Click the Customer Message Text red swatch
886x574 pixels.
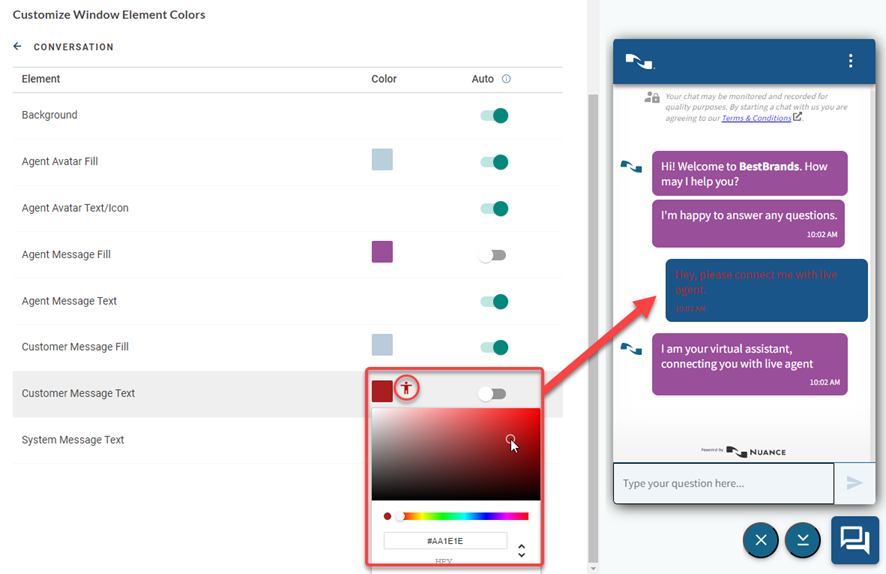click(x=382, y=391)
